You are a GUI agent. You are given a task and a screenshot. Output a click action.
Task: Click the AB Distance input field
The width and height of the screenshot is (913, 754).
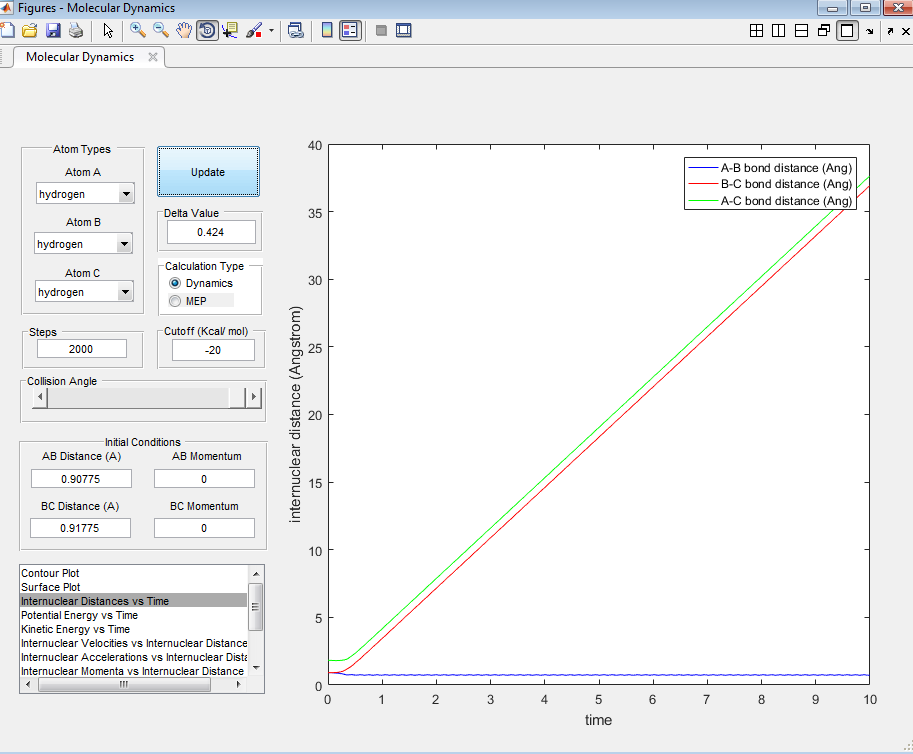click(81, 479)
